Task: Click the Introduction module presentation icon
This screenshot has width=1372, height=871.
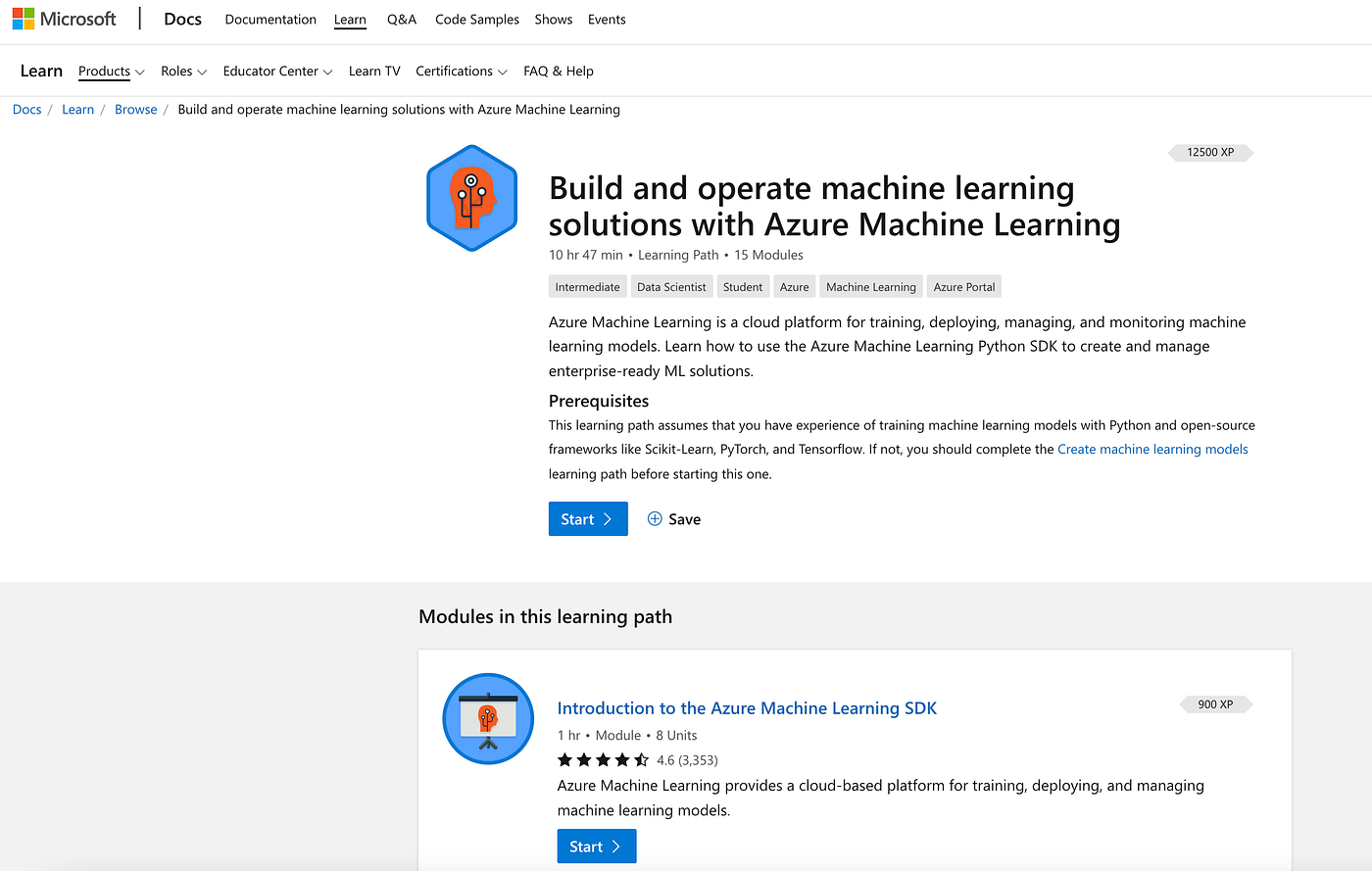Action: click(x=488, y=719)
